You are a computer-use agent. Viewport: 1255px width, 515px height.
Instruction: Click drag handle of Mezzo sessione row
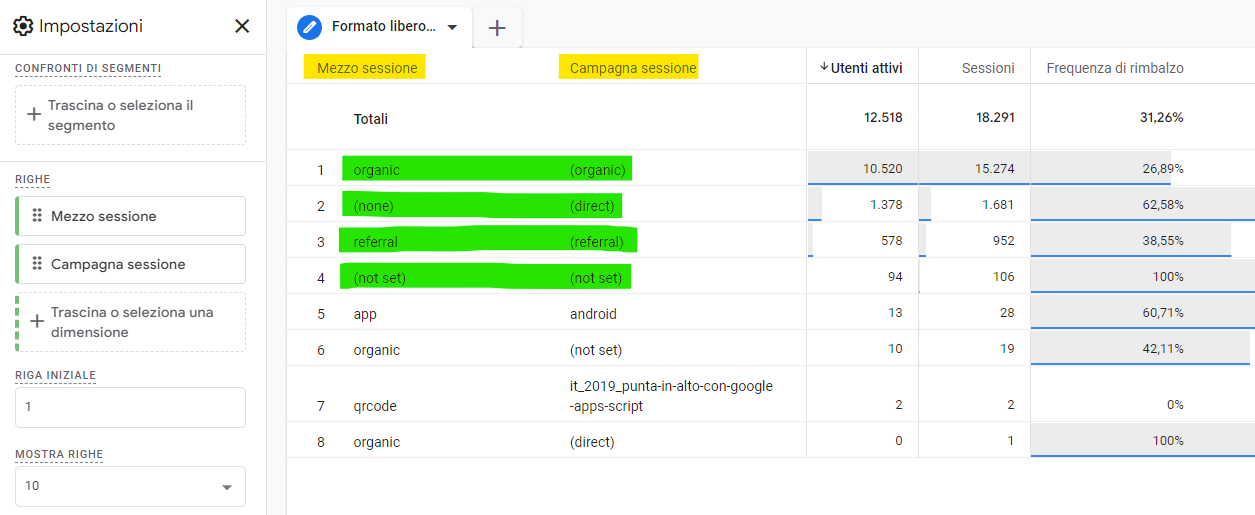coord(37,216)
